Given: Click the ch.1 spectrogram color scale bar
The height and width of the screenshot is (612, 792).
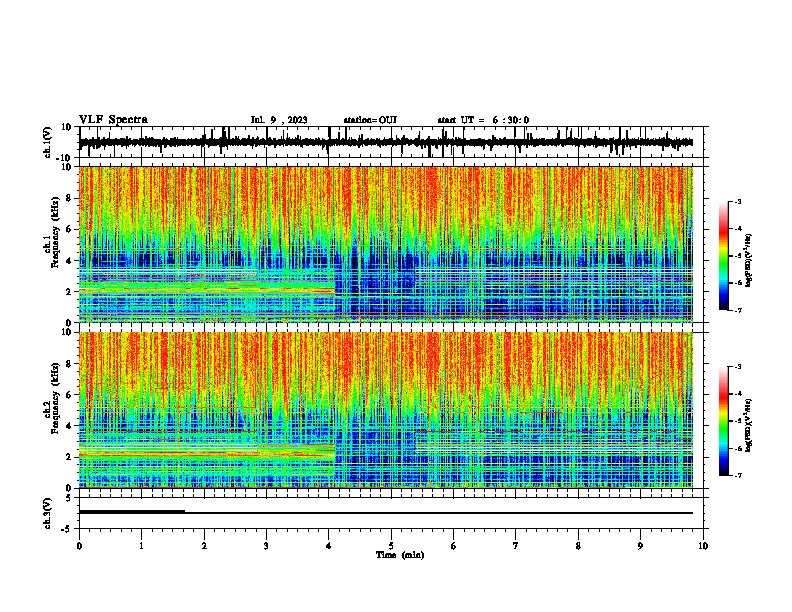Looking at the screenshot, I should [x=724, y=256].
